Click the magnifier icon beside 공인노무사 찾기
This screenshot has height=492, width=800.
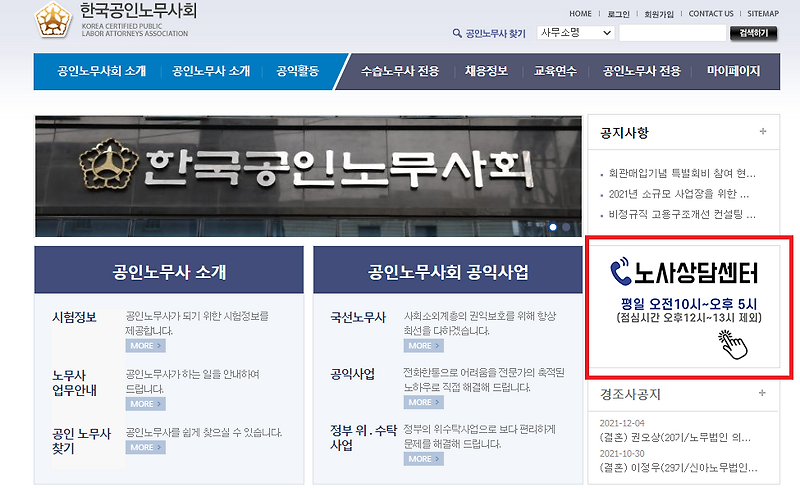[457, 33]
